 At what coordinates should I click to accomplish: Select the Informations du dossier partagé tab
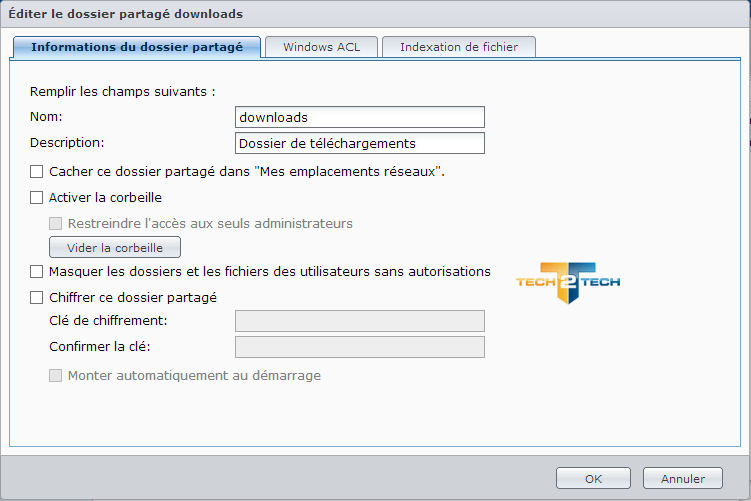coord(137,47)
